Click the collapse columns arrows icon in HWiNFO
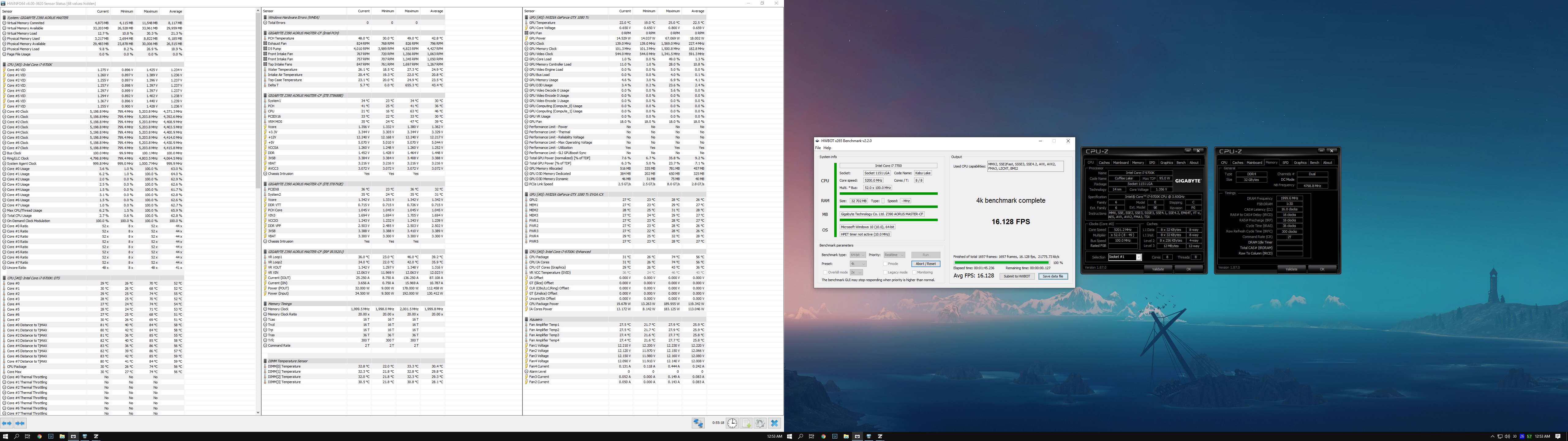Viewport: 1568px width, 441px height. click(x=20, y=423)
